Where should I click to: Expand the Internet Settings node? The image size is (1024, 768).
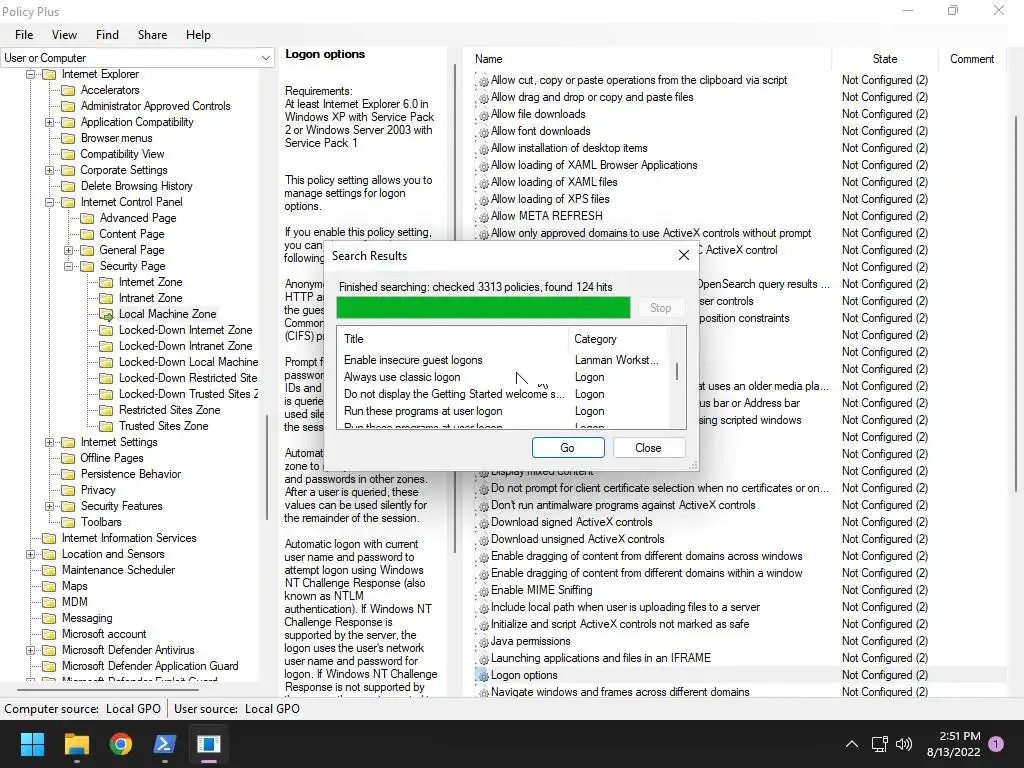click(x=49, y=442)
